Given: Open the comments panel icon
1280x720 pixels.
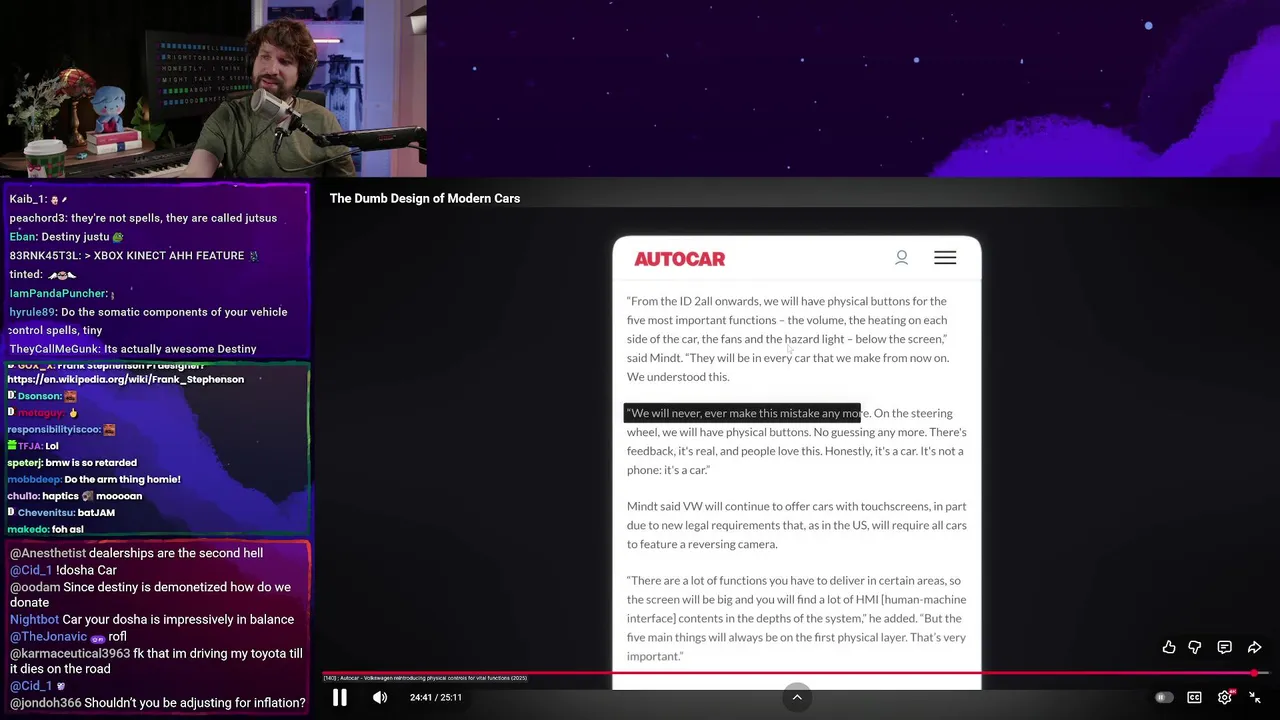Looking at the screenshot, I should (1224, 647).
